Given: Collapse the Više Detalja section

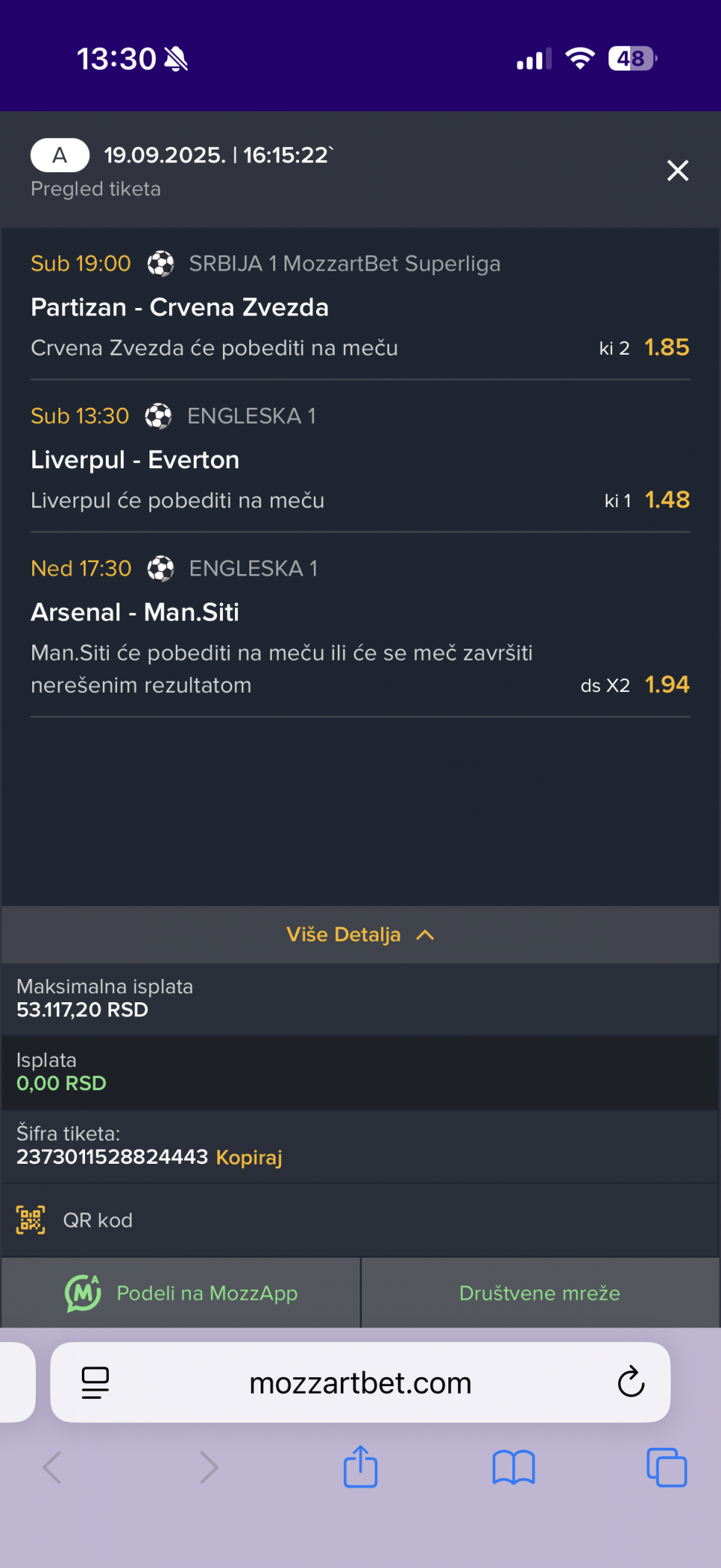Looking at the screenshot, I should (360, 935).
